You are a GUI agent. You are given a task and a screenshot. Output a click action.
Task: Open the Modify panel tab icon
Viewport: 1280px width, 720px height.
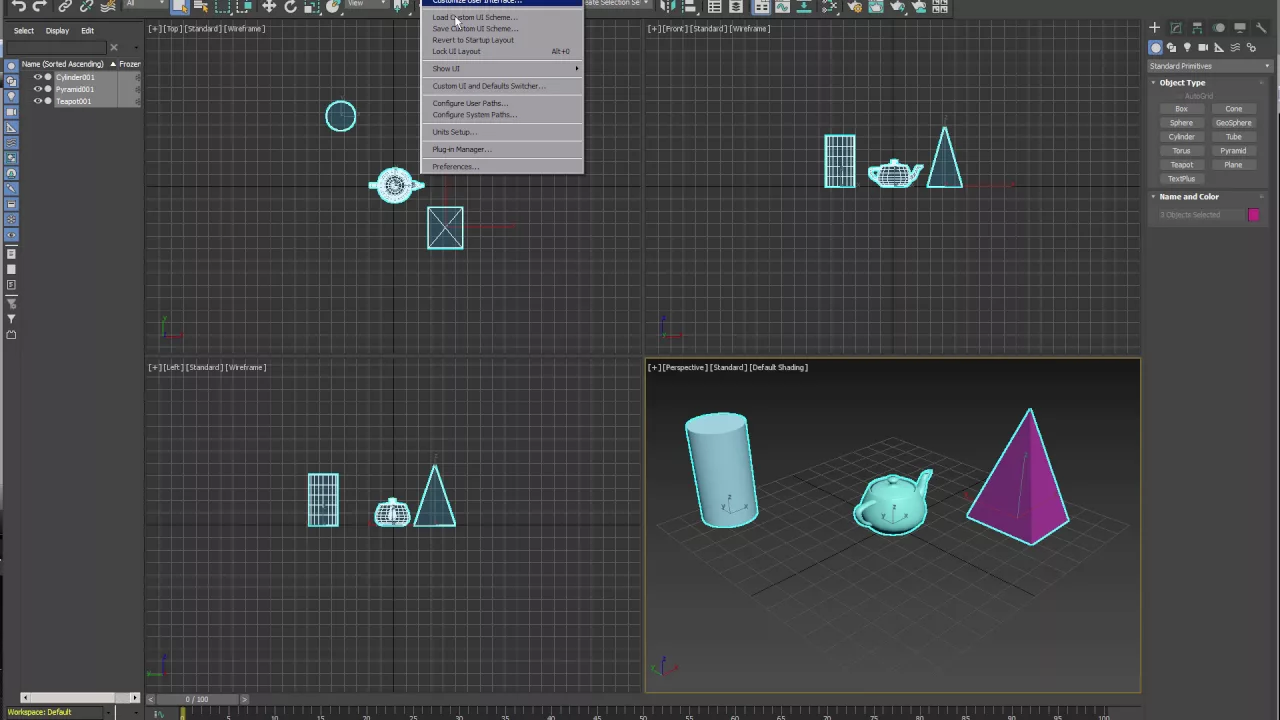click(1175, 27)
